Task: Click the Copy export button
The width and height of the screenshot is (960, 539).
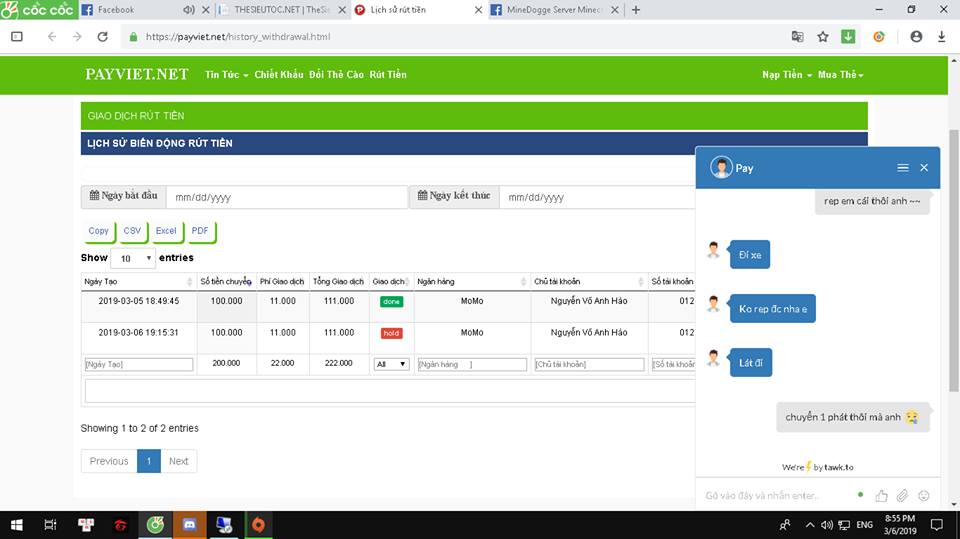Action: coord(98,231)
